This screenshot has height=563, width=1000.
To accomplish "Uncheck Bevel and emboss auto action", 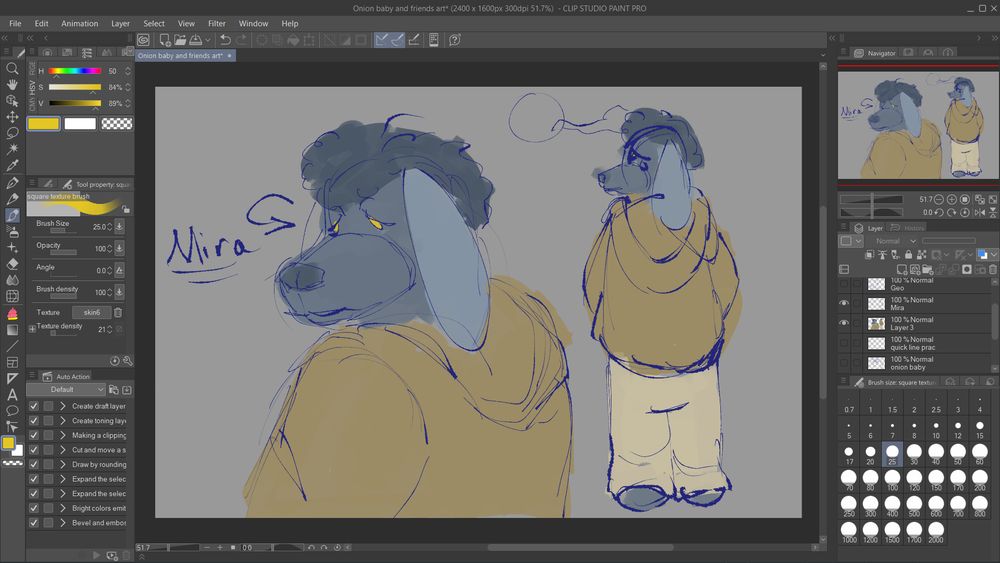I will click(34, 523).
